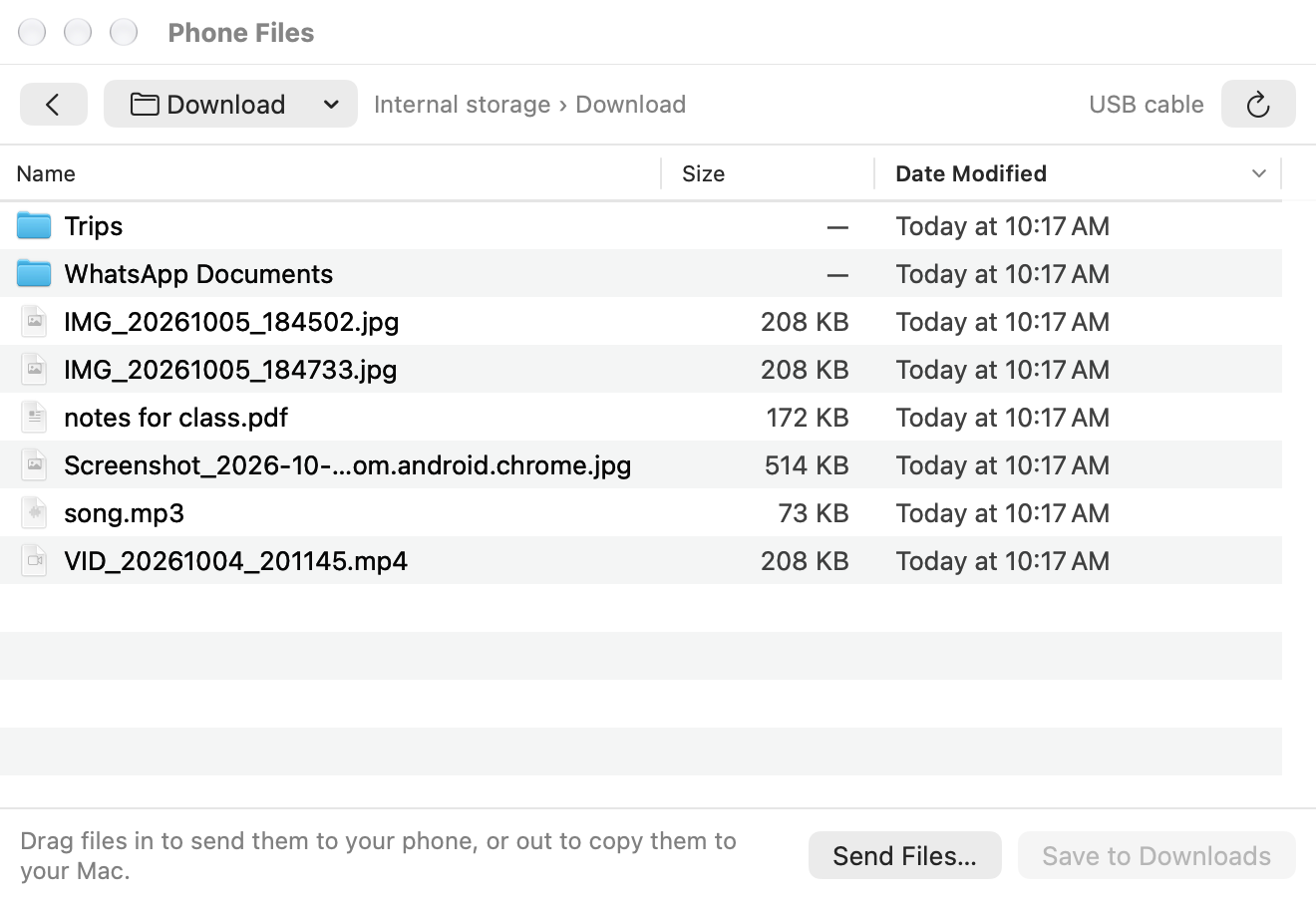Click Download in the breadcrumb path

(630, 104)
